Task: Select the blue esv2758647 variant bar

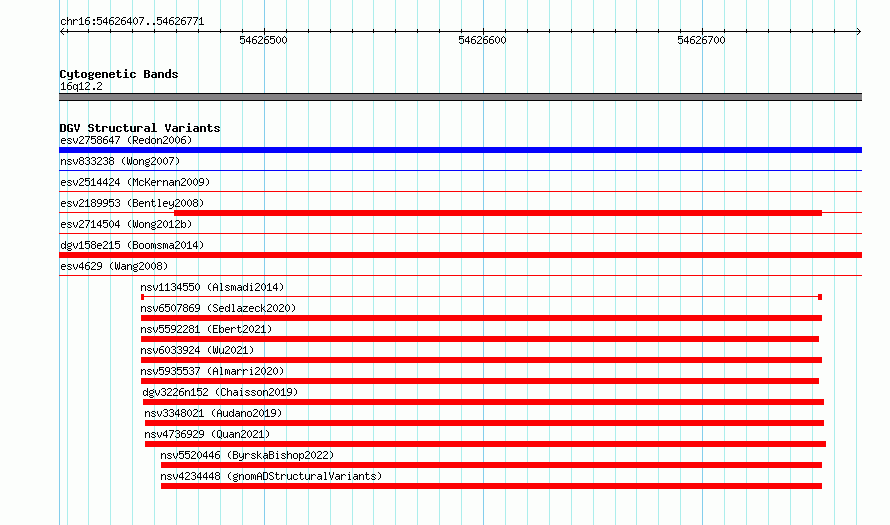Action: [x=460, y=150]
